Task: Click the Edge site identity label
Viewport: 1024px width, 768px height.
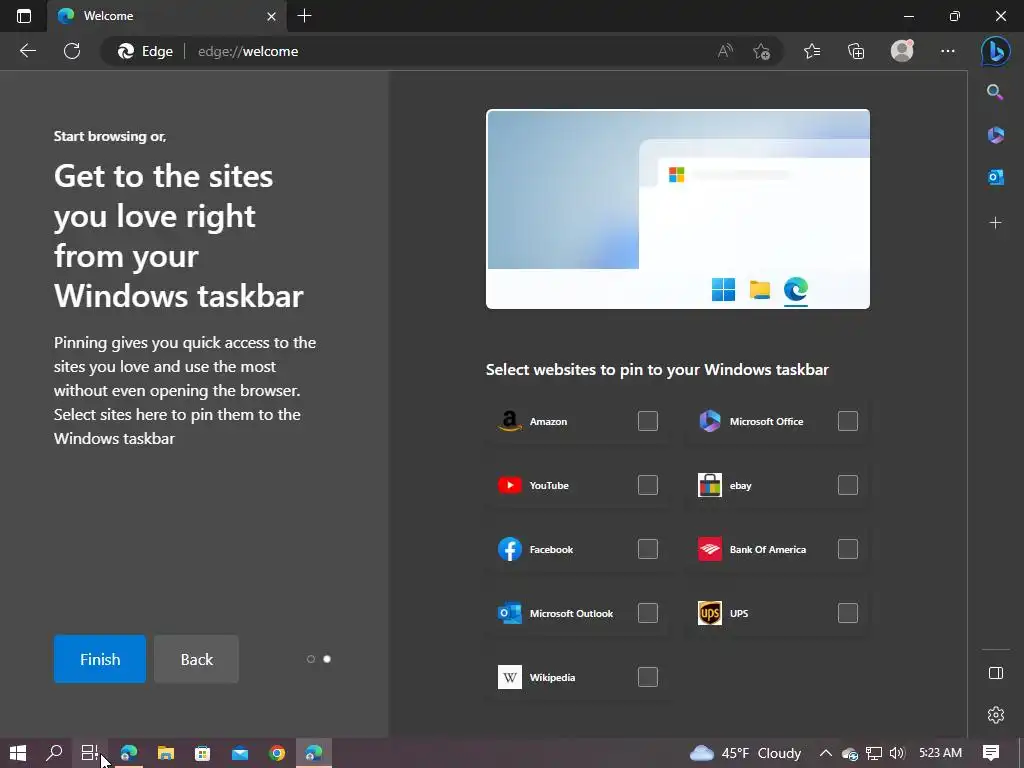Action: click(x=146, y=51)
